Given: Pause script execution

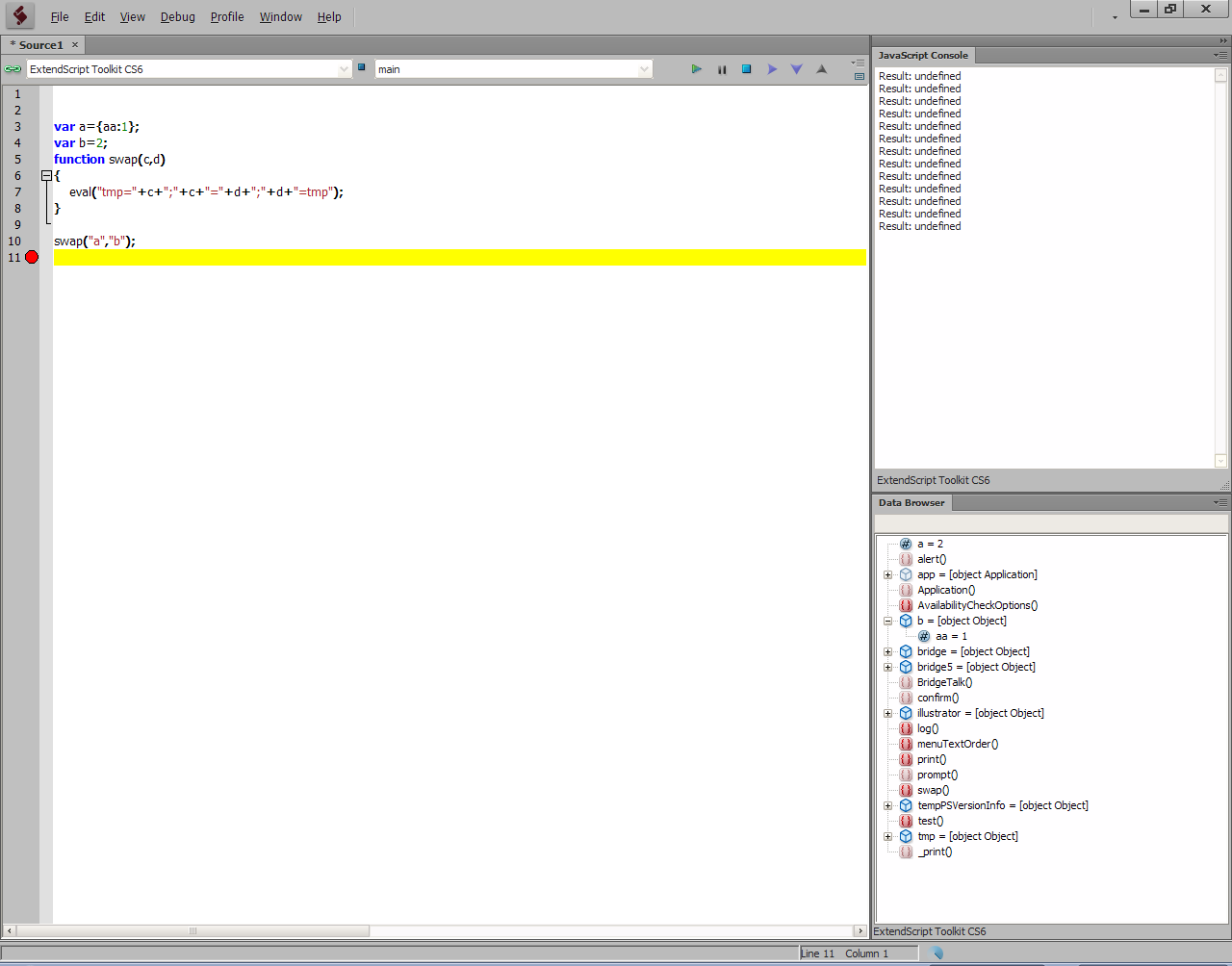Looking at the screenshot, I should point(722,69).
